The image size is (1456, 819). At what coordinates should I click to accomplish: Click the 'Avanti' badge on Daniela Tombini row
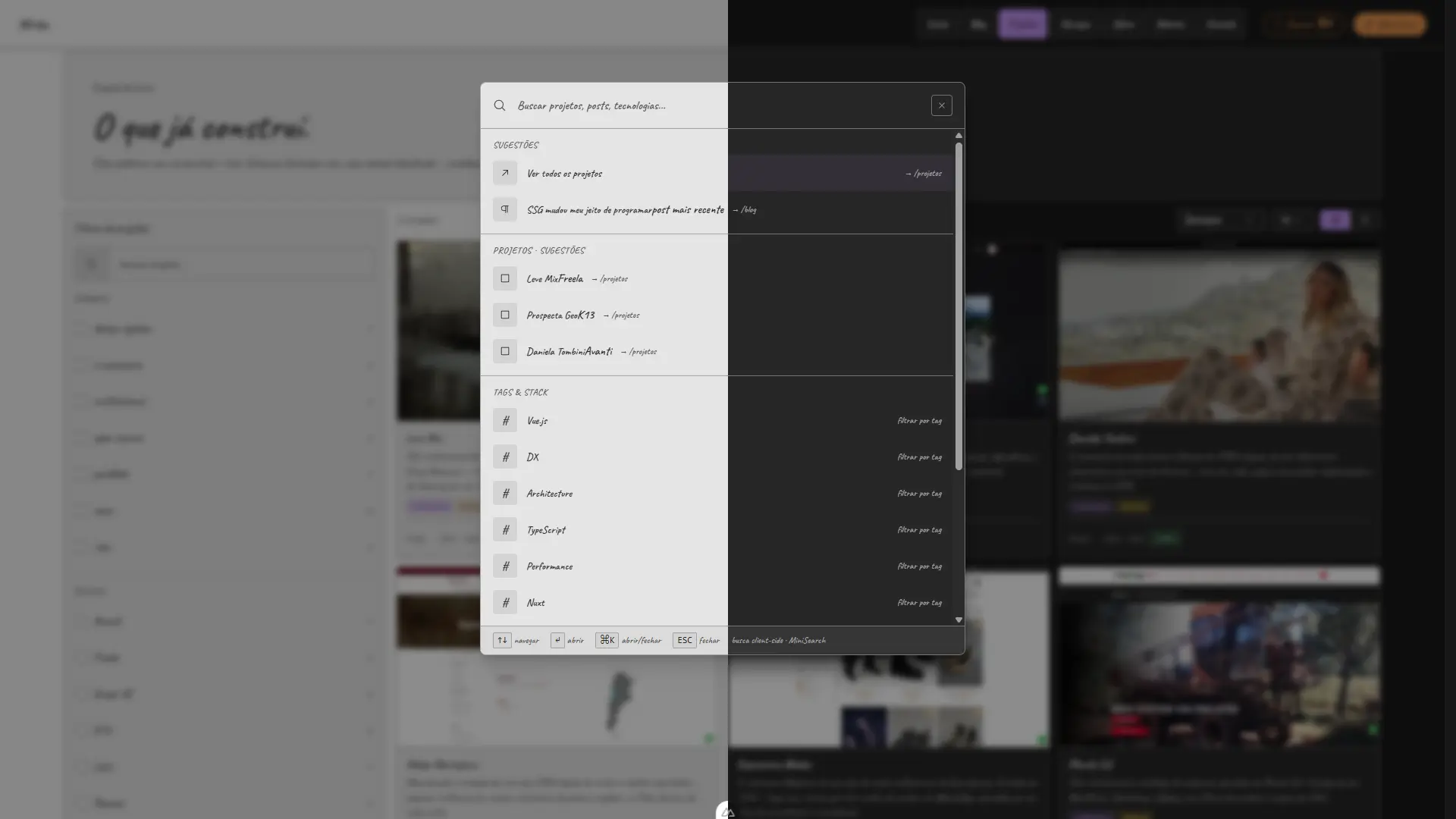point(598,352)
